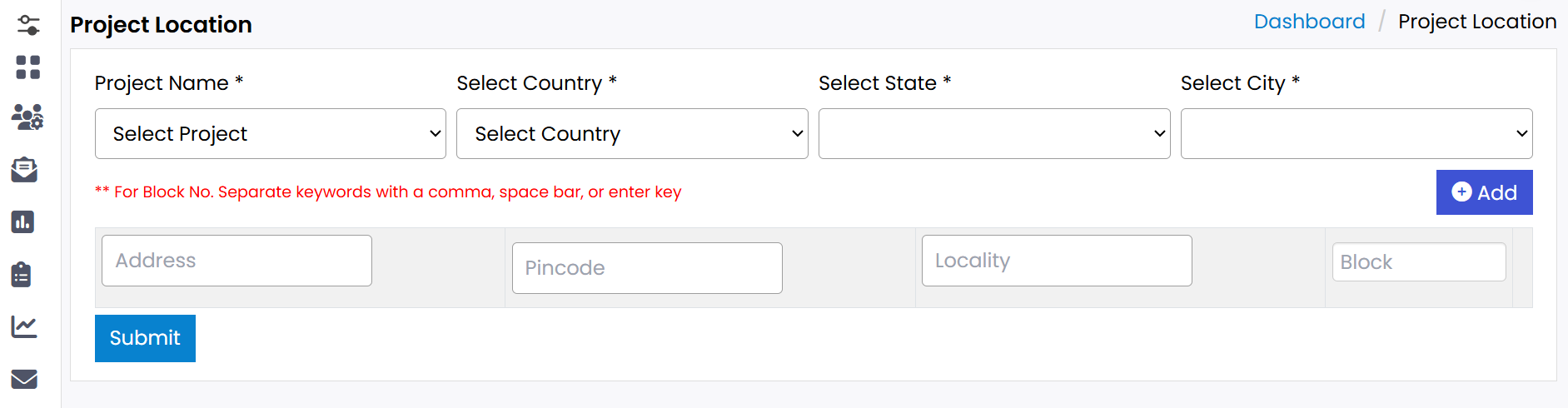Open the line chart analytics icon

(x=24, y=326)
